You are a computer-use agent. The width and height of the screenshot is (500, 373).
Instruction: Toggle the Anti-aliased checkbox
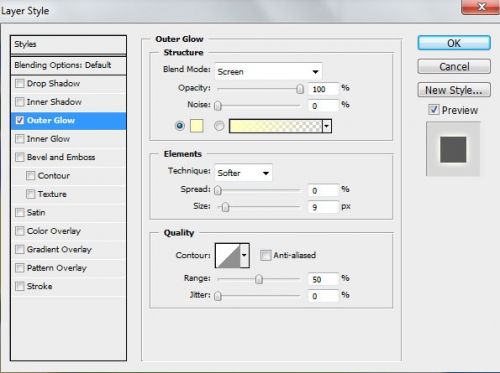[x=266, y=255]
